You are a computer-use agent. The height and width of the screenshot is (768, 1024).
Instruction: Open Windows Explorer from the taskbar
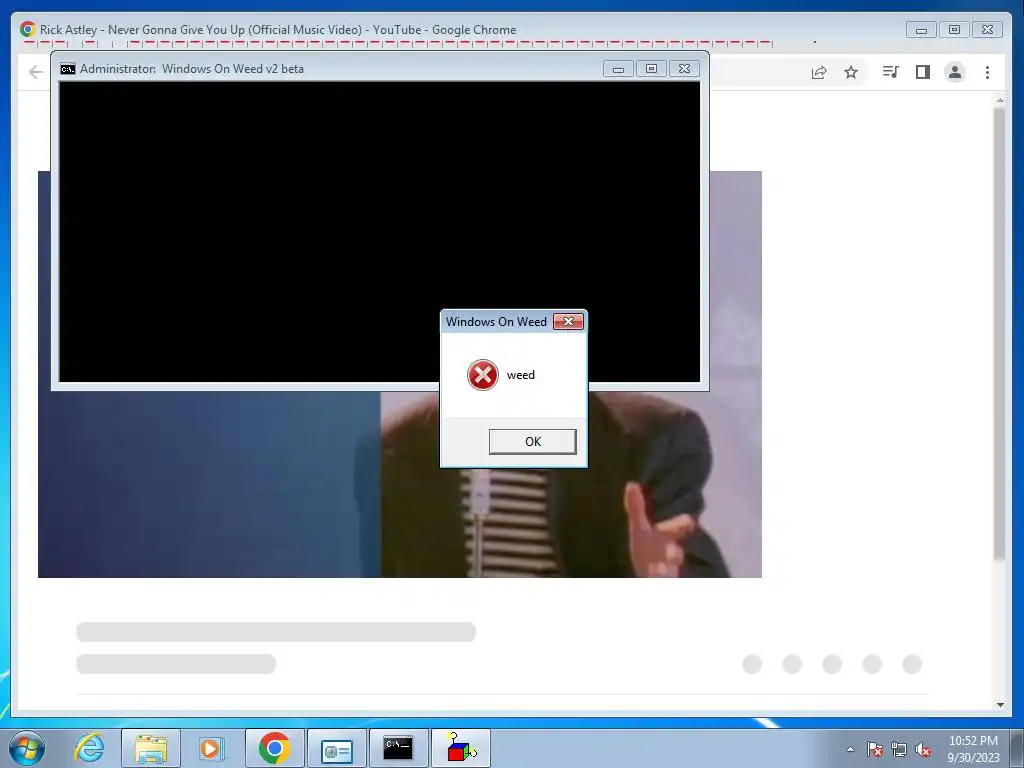[151, 748]
